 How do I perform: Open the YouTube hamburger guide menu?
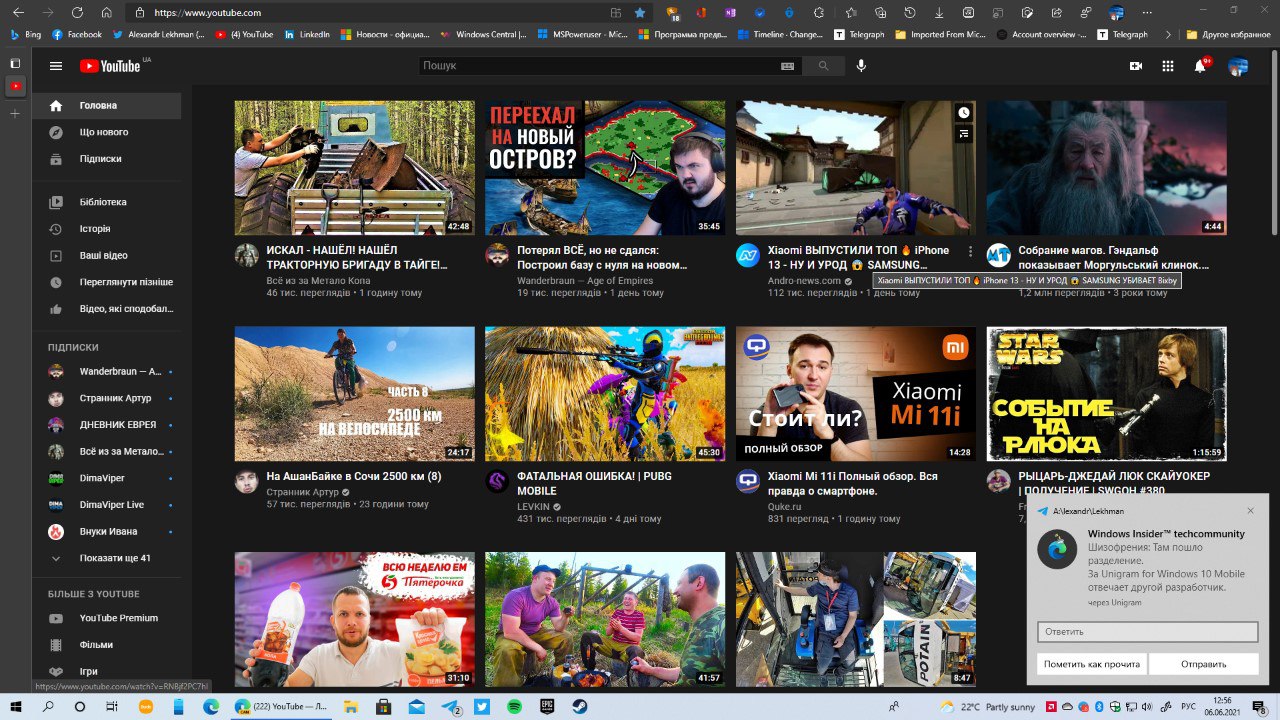tap(56, 66)
